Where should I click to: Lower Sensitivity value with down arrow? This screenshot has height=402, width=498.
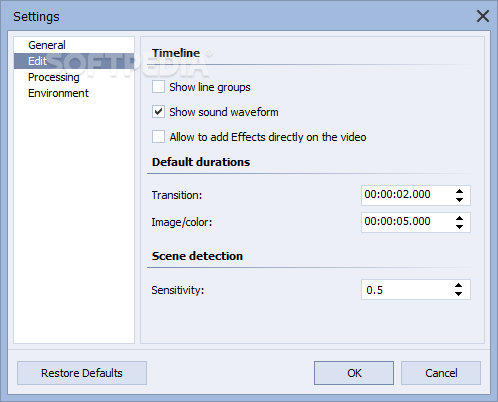pyautogui.click(x=459, y=294)
